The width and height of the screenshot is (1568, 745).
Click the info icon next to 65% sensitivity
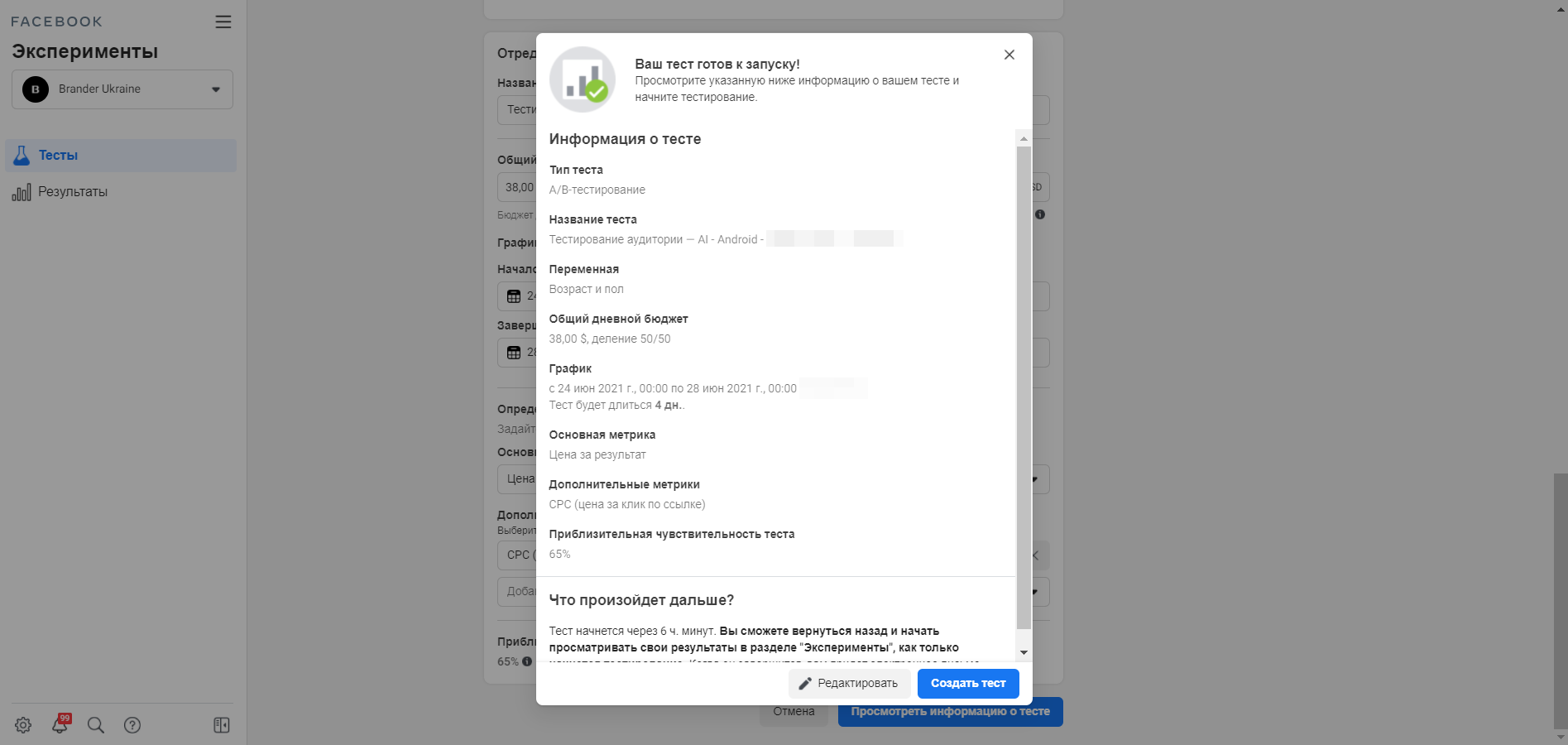tap(527, 661)
